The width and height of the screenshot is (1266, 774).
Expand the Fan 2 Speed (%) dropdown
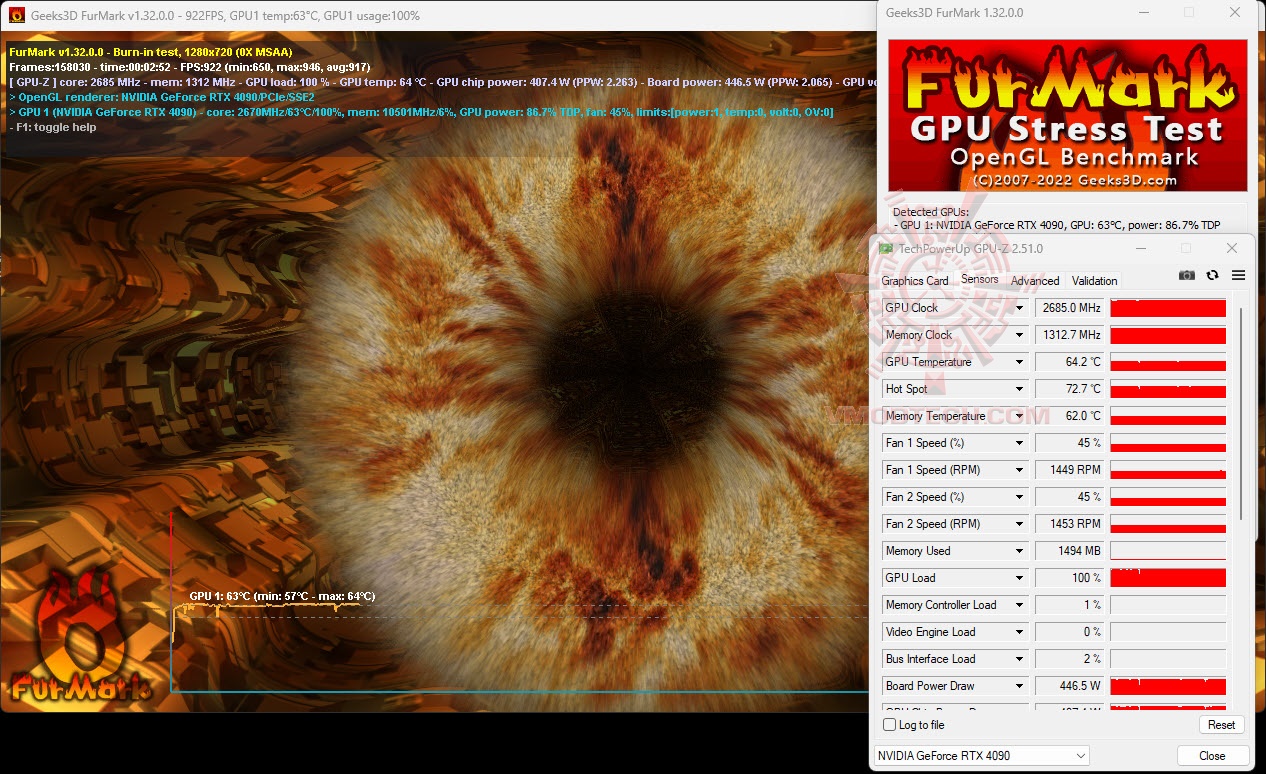coord(1020,497)
